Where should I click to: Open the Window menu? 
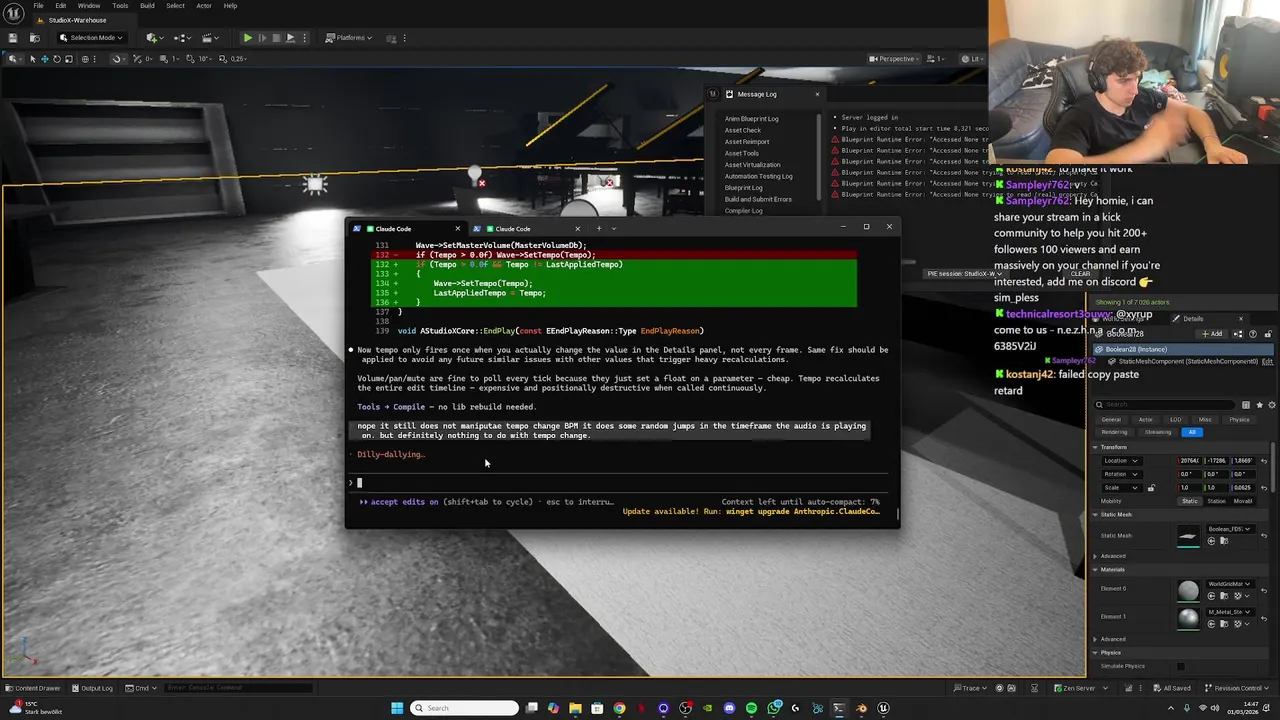[88, 6]
